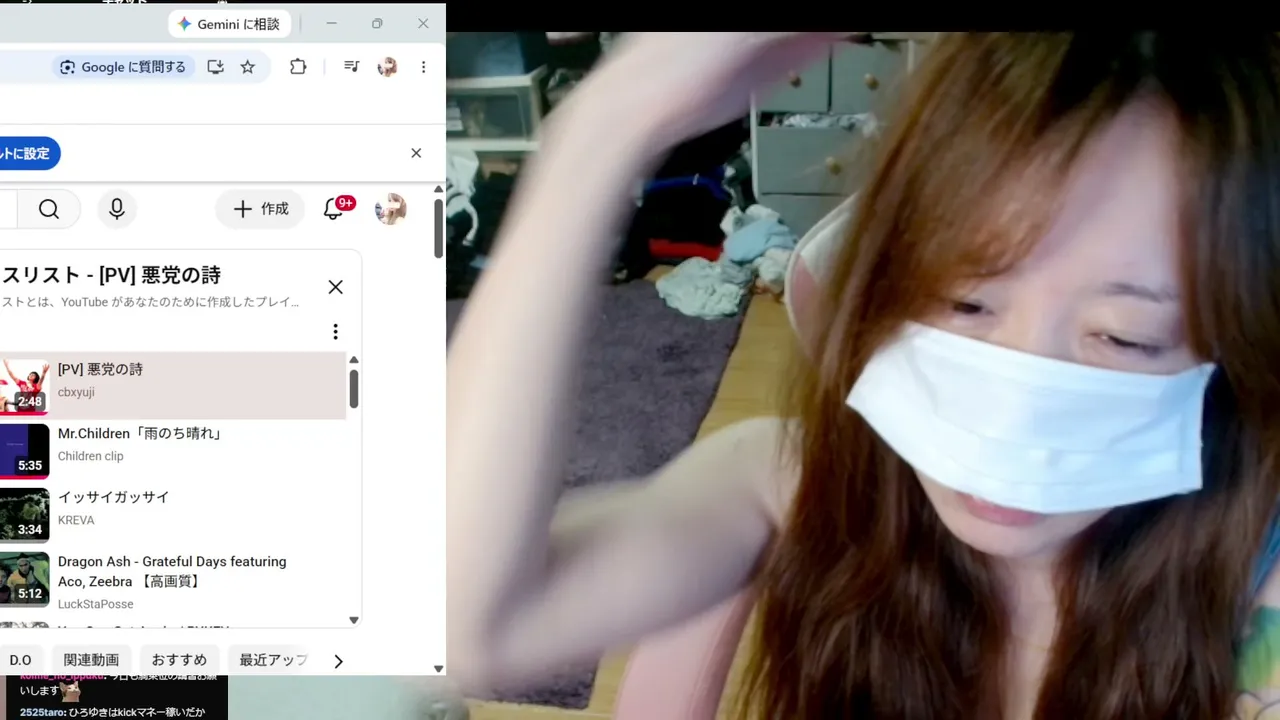This screenshot has height=720, width=1280.
Task: Play イッサイガッサイ from the playlist
Action: pos(173,515)
